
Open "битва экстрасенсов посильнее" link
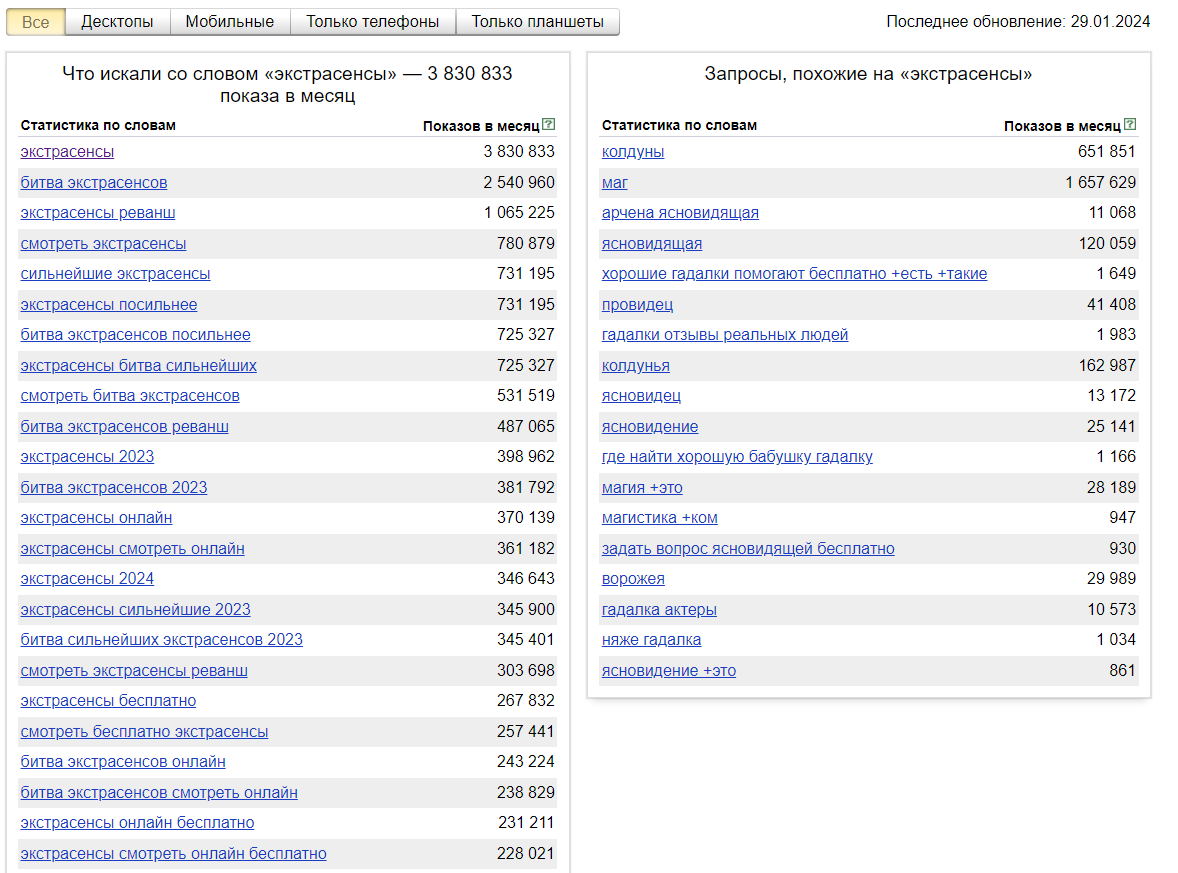(x=135, y=334)
